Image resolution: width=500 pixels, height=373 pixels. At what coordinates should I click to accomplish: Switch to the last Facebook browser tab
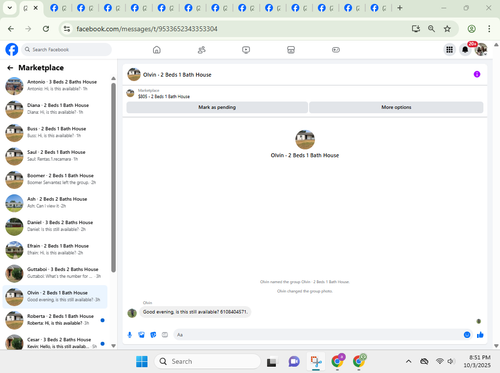pyautogui.click(x=378, y=8)
